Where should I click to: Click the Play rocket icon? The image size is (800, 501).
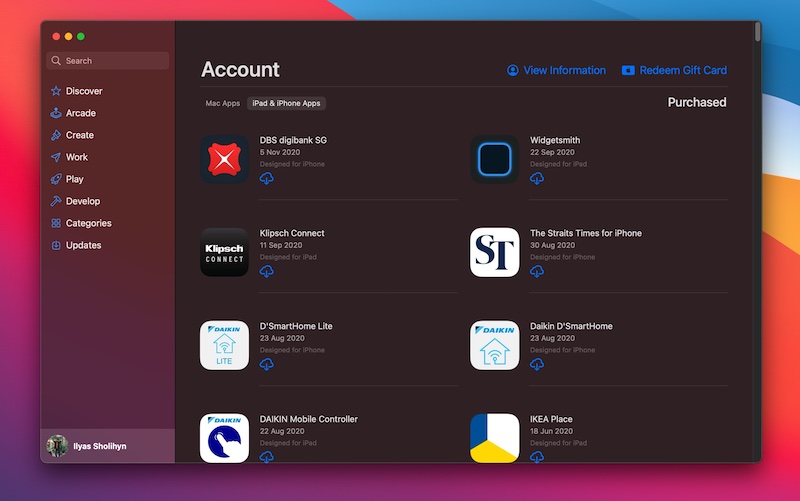tap(56, 179)
